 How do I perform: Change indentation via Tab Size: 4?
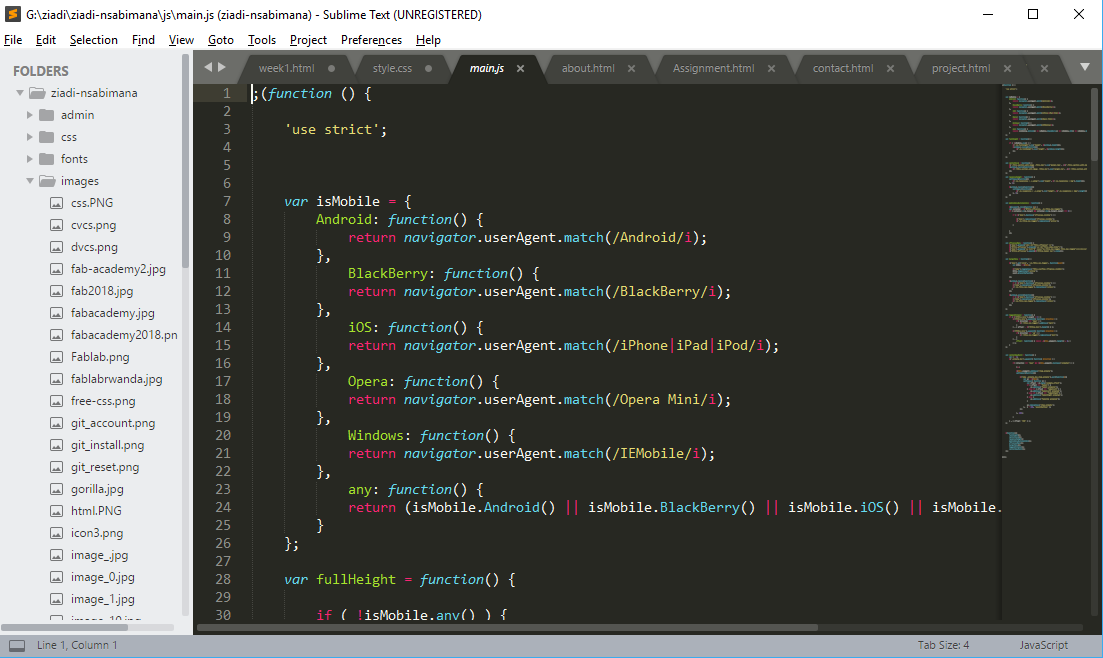(943, 645)
